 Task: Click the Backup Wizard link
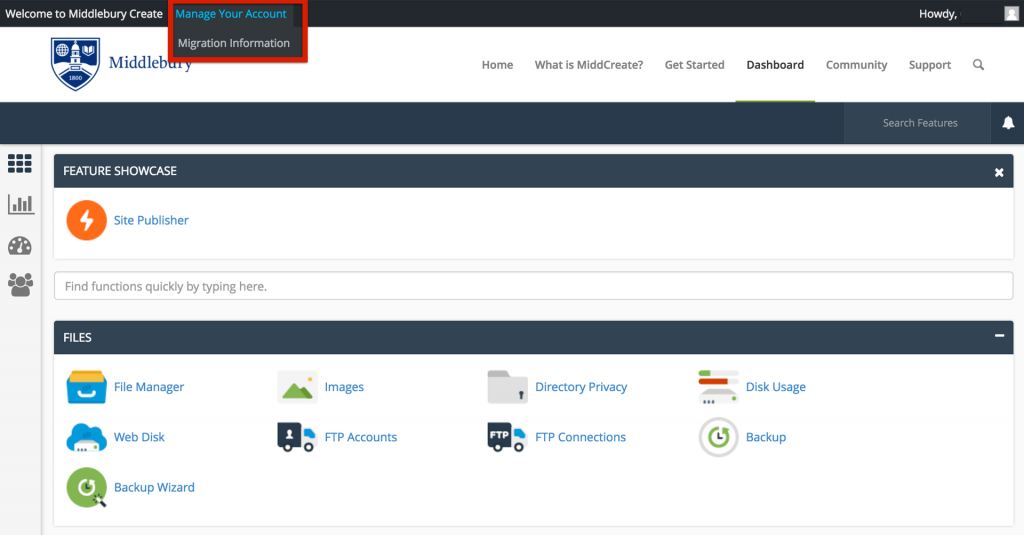[x=154, y=488]
